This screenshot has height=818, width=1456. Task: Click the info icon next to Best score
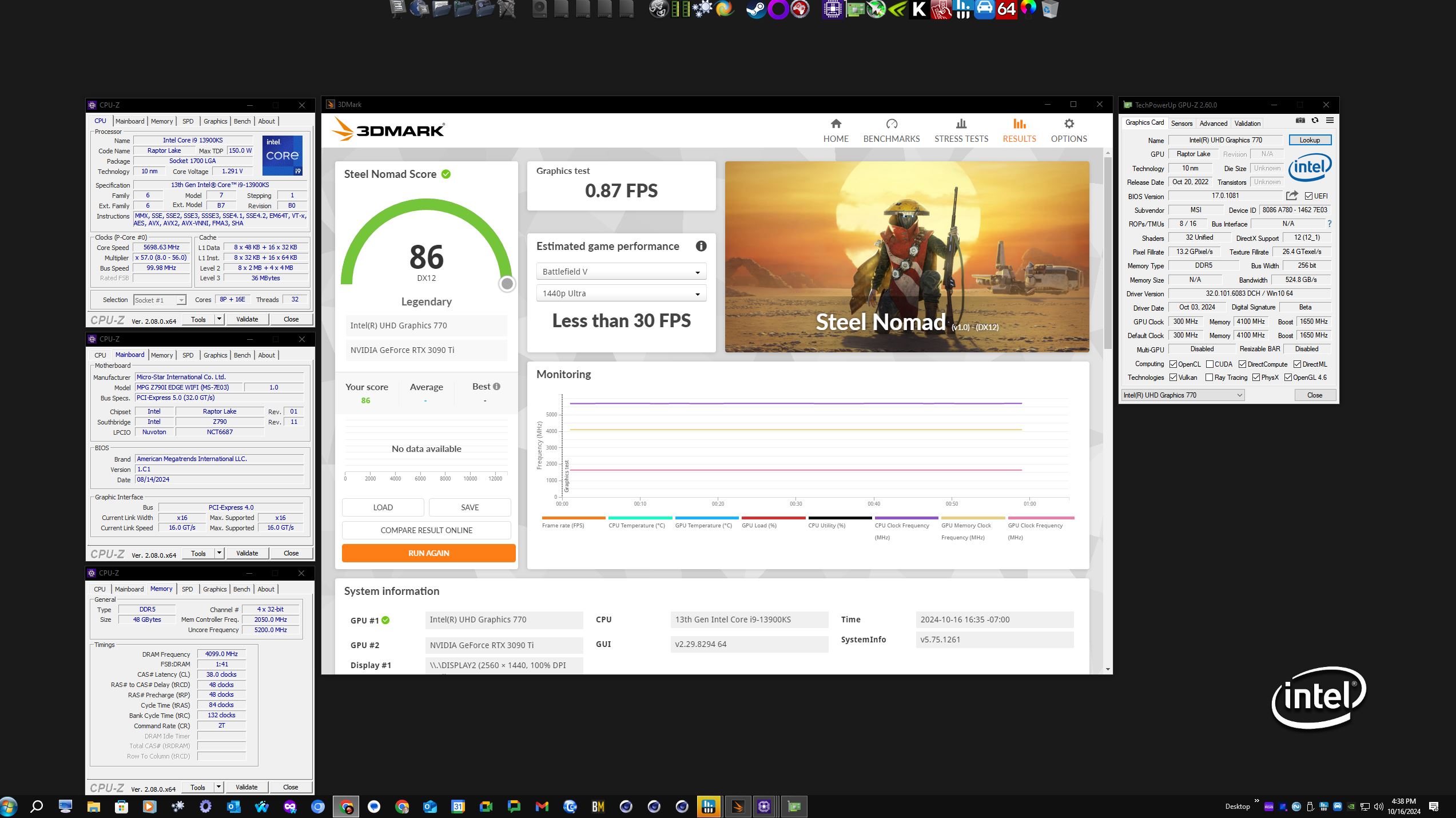point(496,386)
